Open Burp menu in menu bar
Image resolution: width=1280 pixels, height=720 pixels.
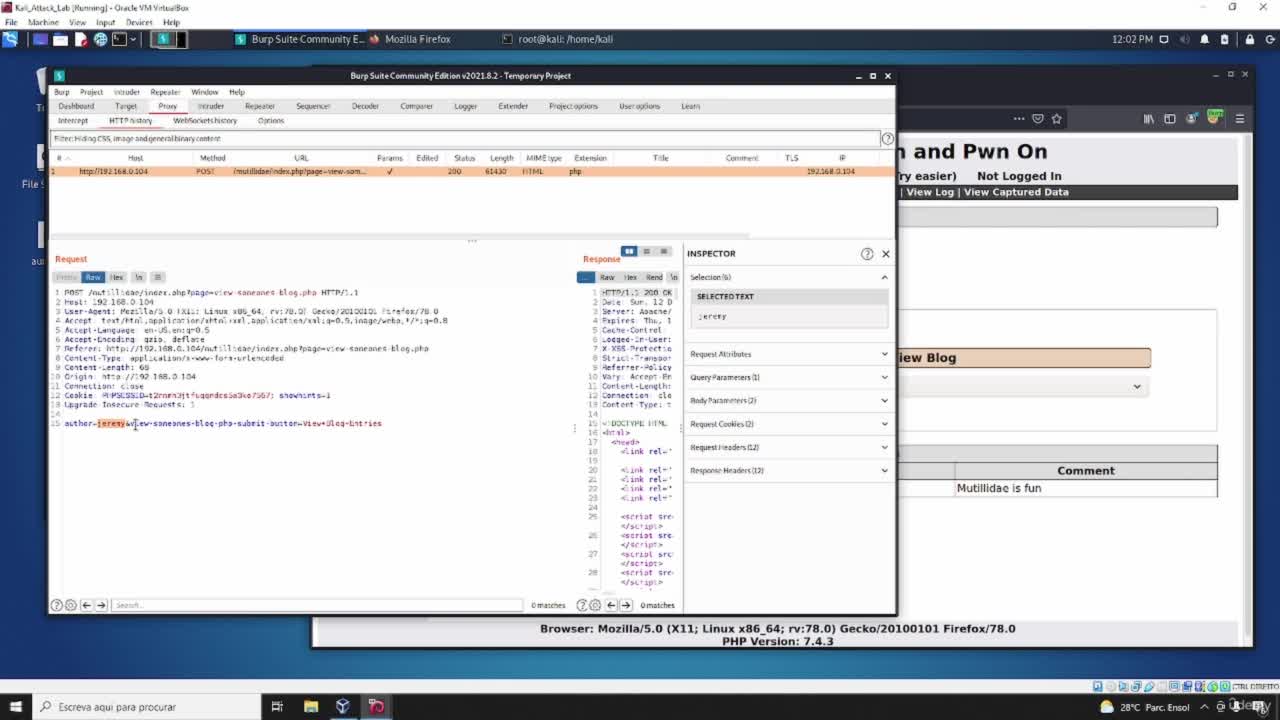pyautogui.click(x=62, y=92)
